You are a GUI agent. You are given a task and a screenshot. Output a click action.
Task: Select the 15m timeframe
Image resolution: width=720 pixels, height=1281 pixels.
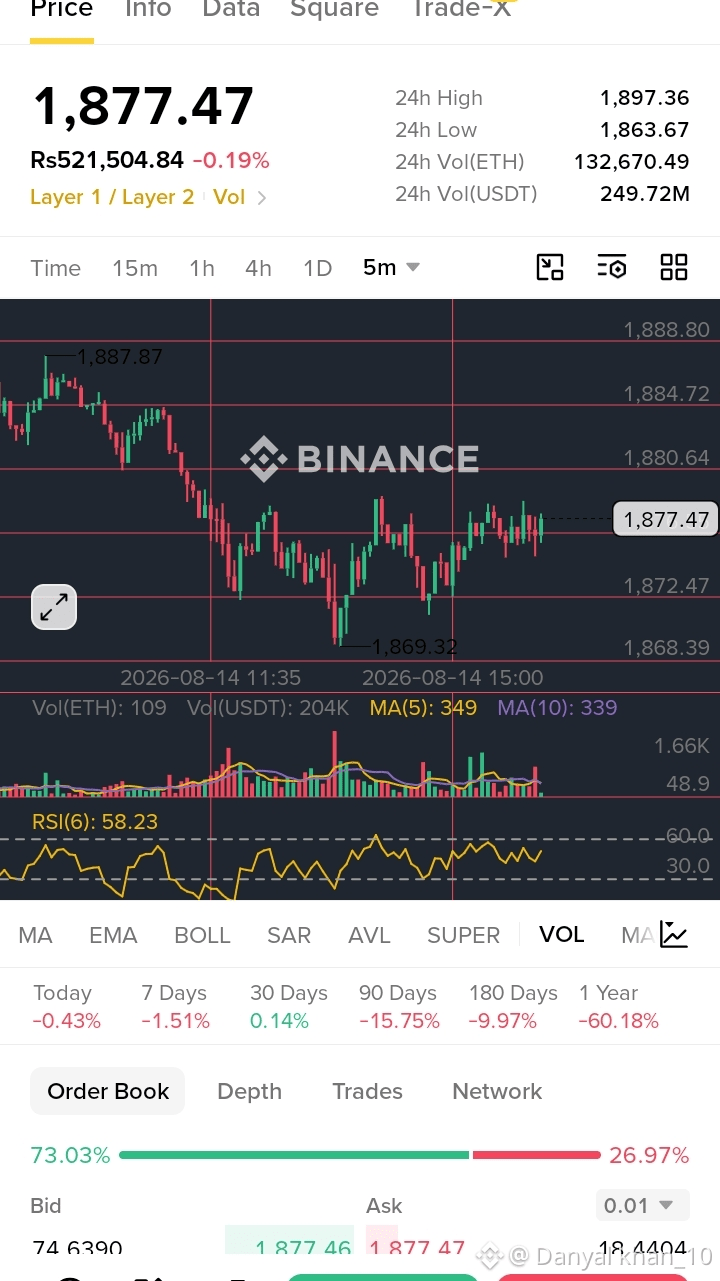pos(135,268)
